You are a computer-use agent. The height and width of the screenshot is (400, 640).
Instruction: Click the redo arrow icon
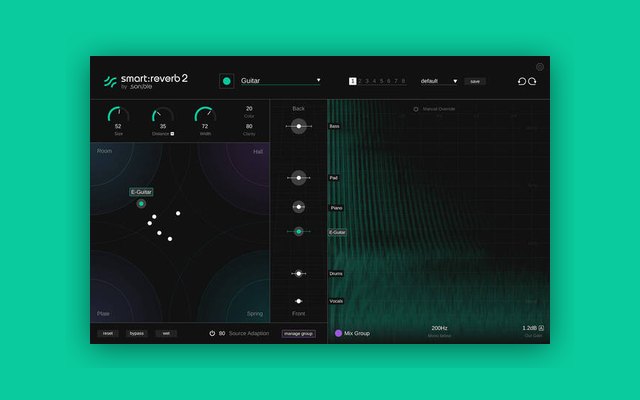pyautogui.click(x=532, y=81)
